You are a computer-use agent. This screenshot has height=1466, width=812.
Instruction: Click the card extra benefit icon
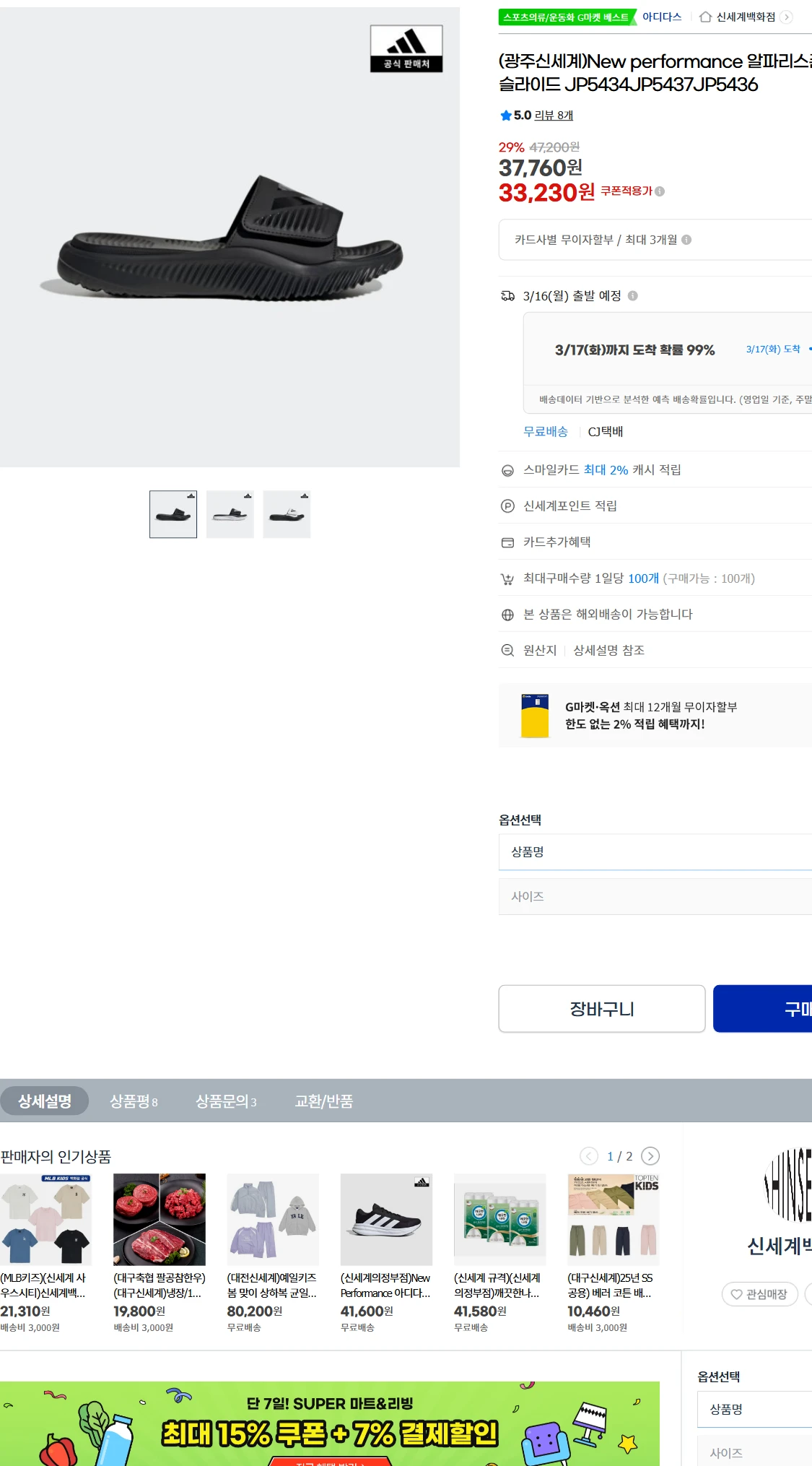click(507, 542)
